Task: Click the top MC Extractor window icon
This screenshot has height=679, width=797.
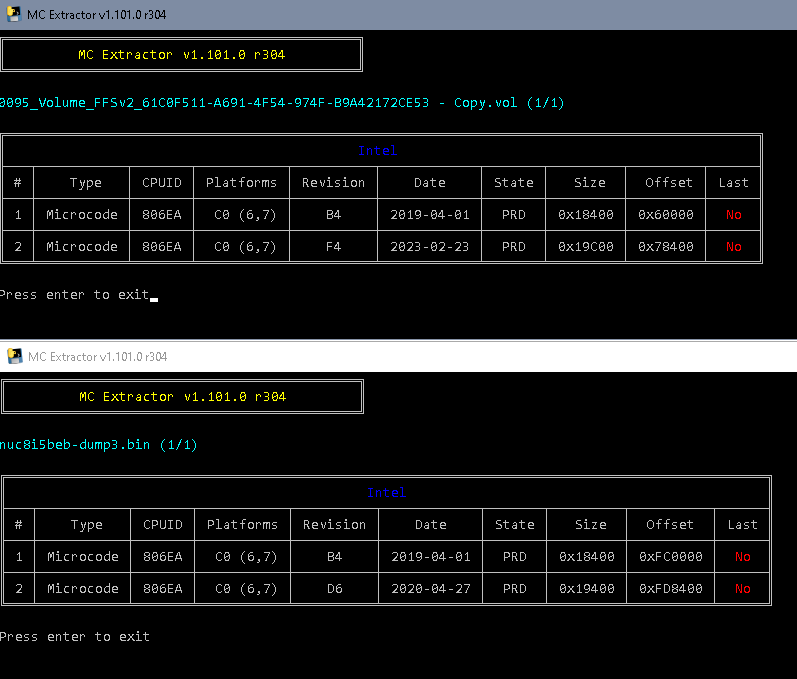Action: (14, 14)
